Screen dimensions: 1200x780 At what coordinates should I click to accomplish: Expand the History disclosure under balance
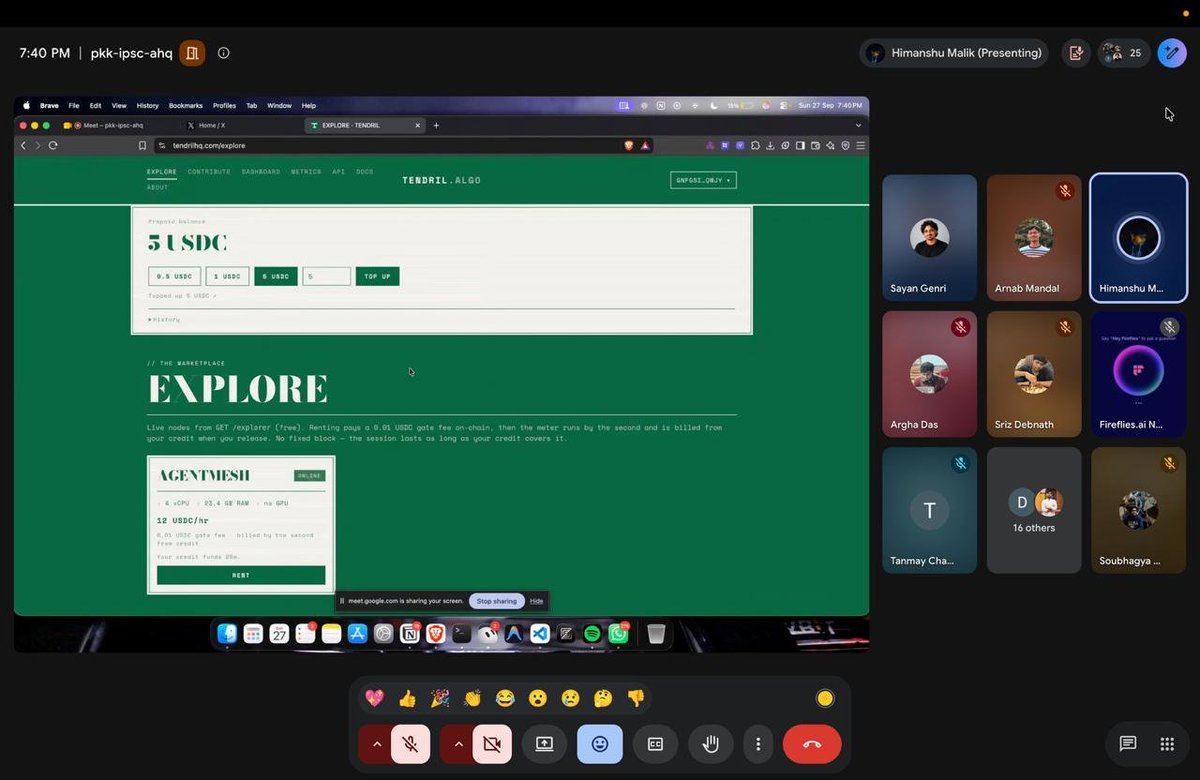click(x=165, y=319)
